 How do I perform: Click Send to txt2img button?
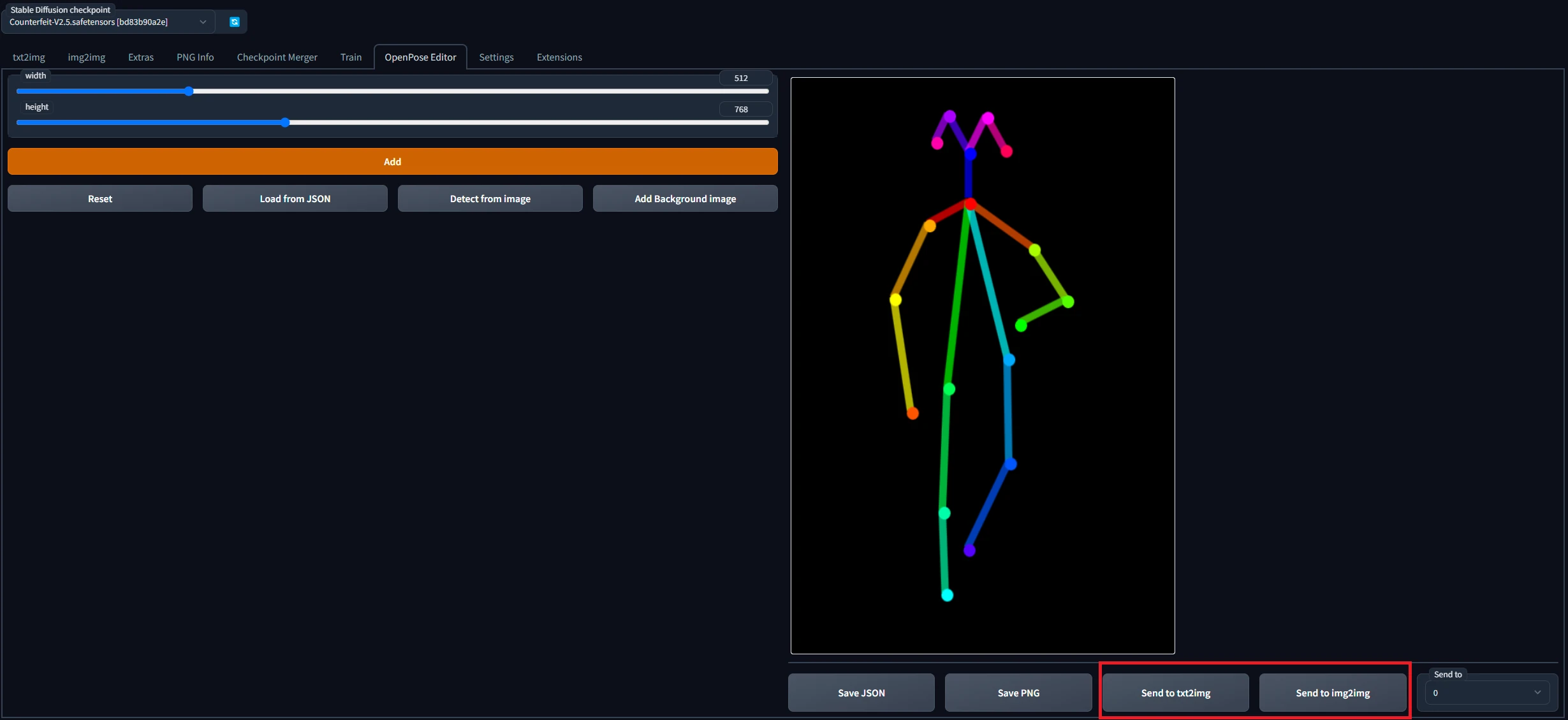point(1175,693)
